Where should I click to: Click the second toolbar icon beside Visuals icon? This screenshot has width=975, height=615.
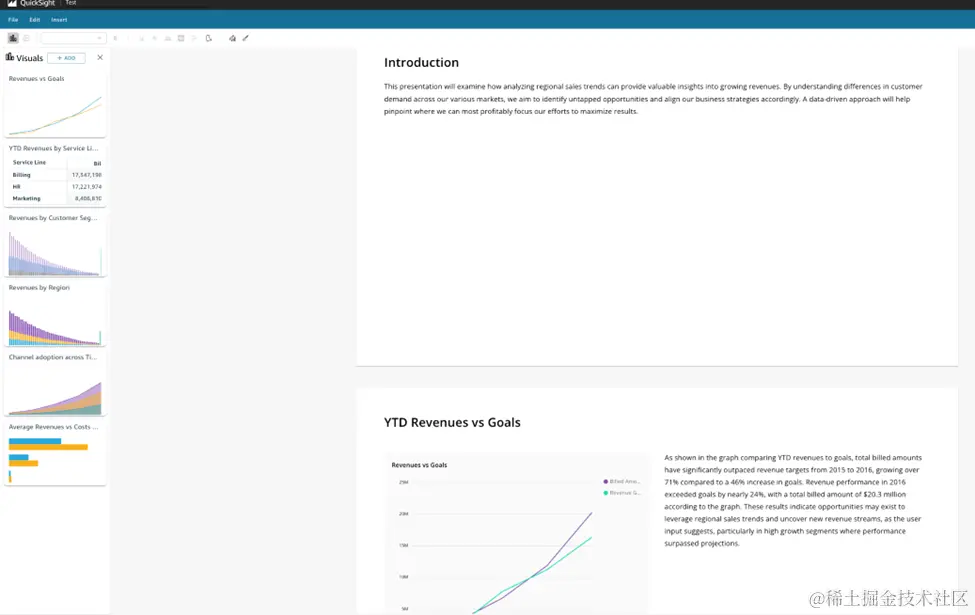tap(26, 38)
